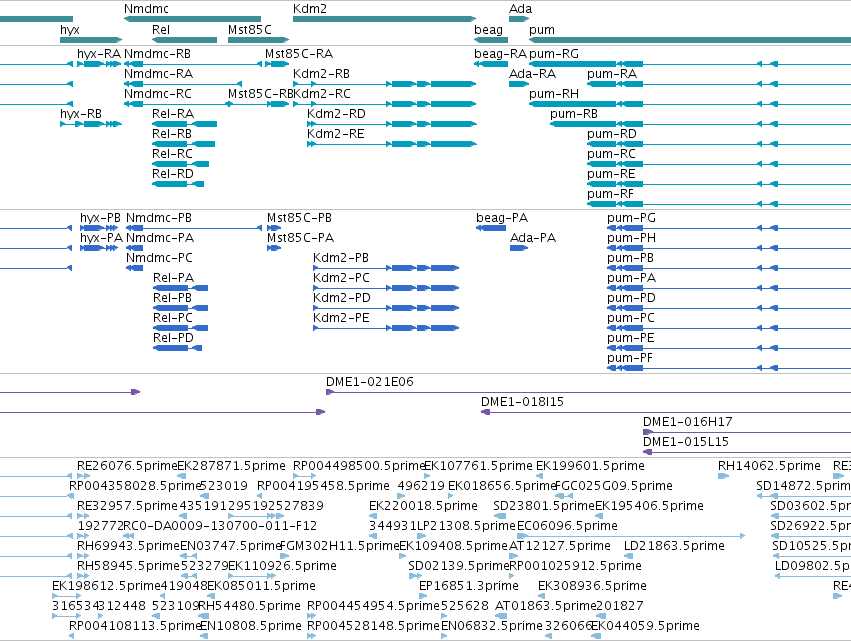The width and height of the screenshot is (851, 641).
Task: Select the Ada gene feature
Action: coord(519,19)
